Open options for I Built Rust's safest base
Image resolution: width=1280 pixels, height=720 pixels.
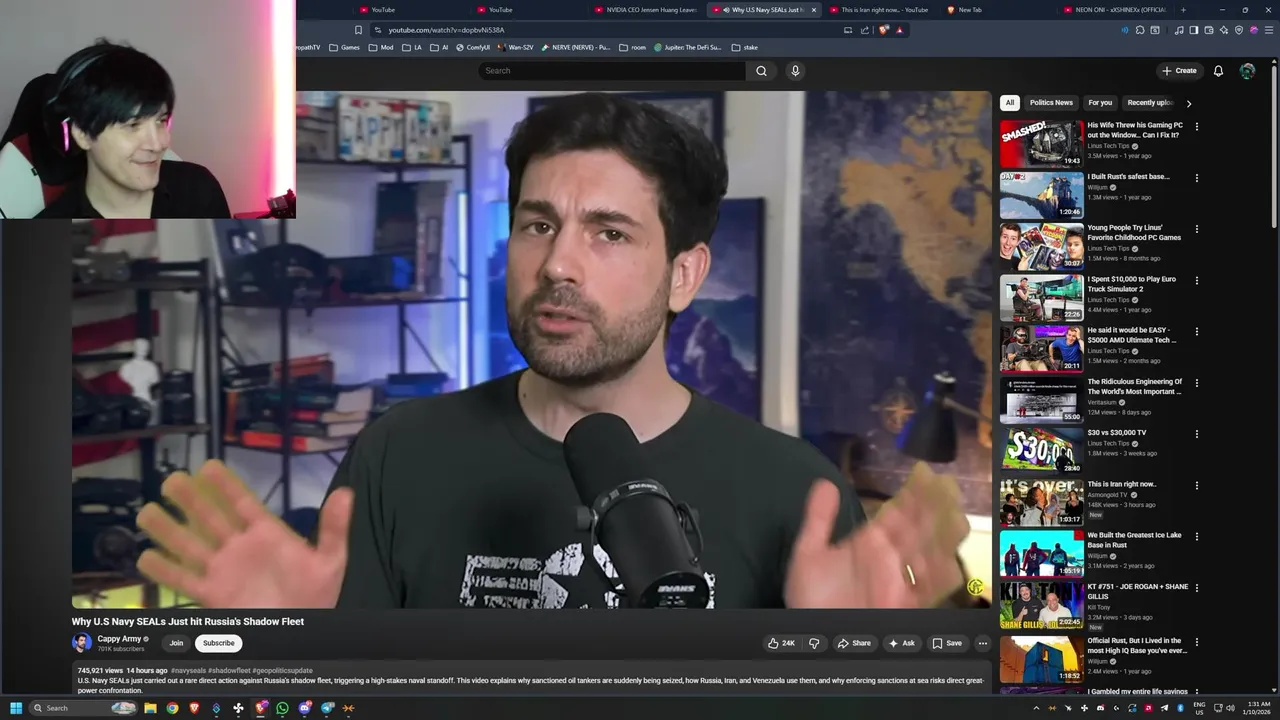click(x=1196, y=178)
